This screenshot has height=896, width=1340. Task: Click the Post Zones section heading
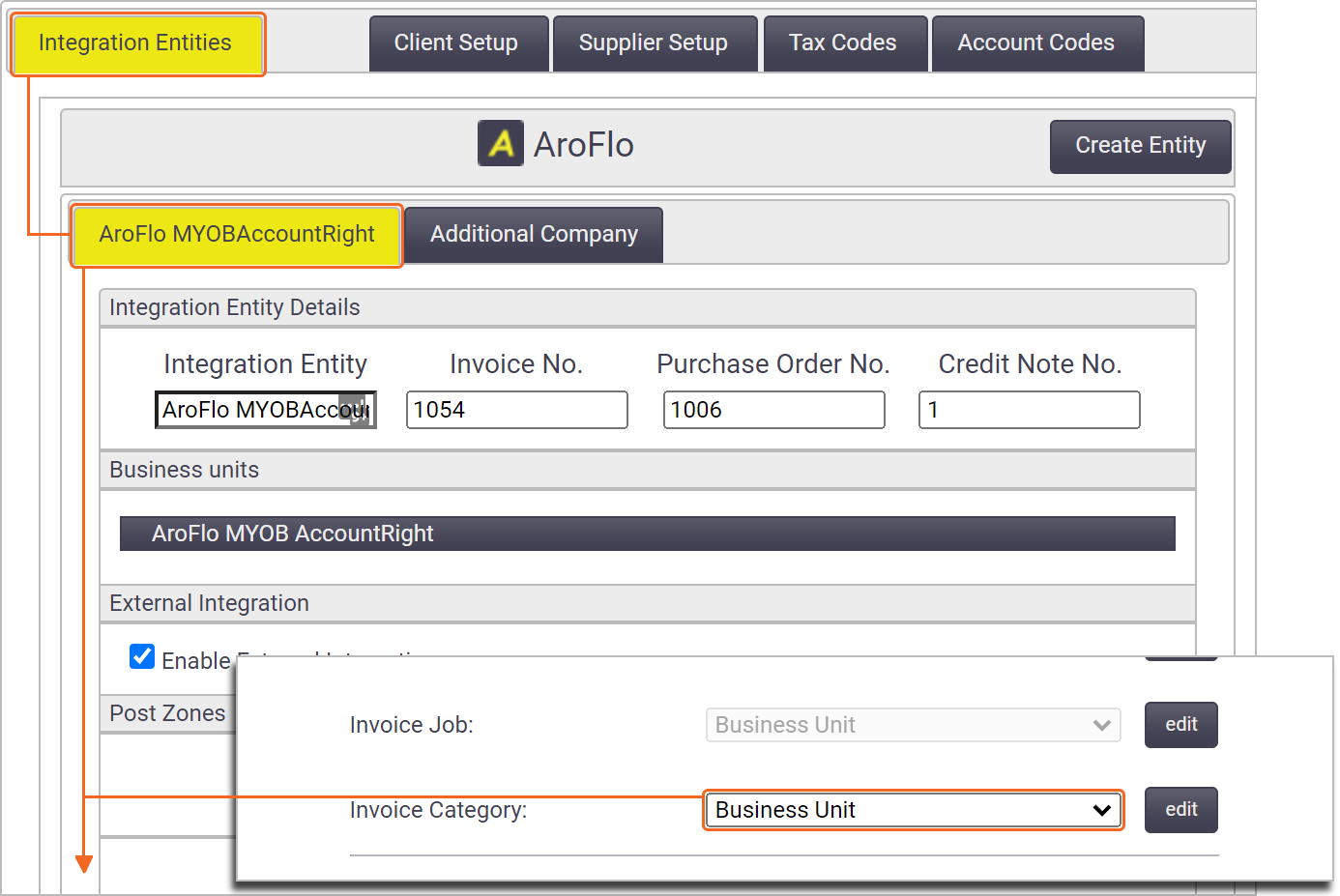pyautogui.click(x=167, y=713)
